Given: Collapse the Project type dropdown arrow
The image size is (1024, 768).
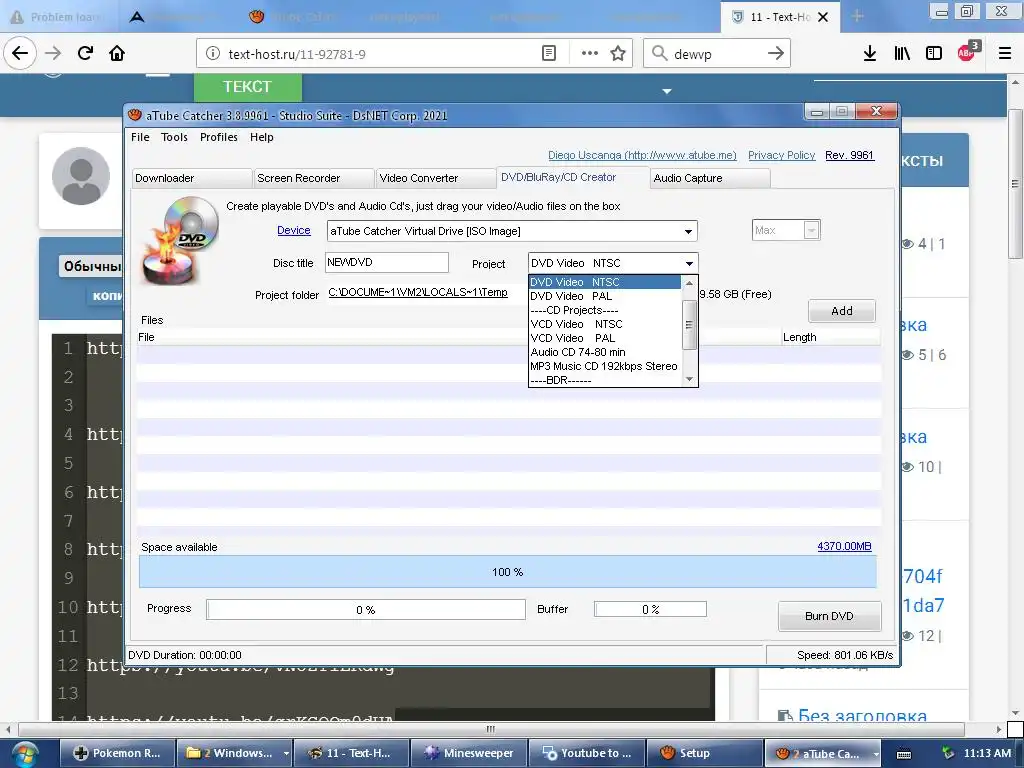Looking at the screenshot, I should [x=689, y=263].
